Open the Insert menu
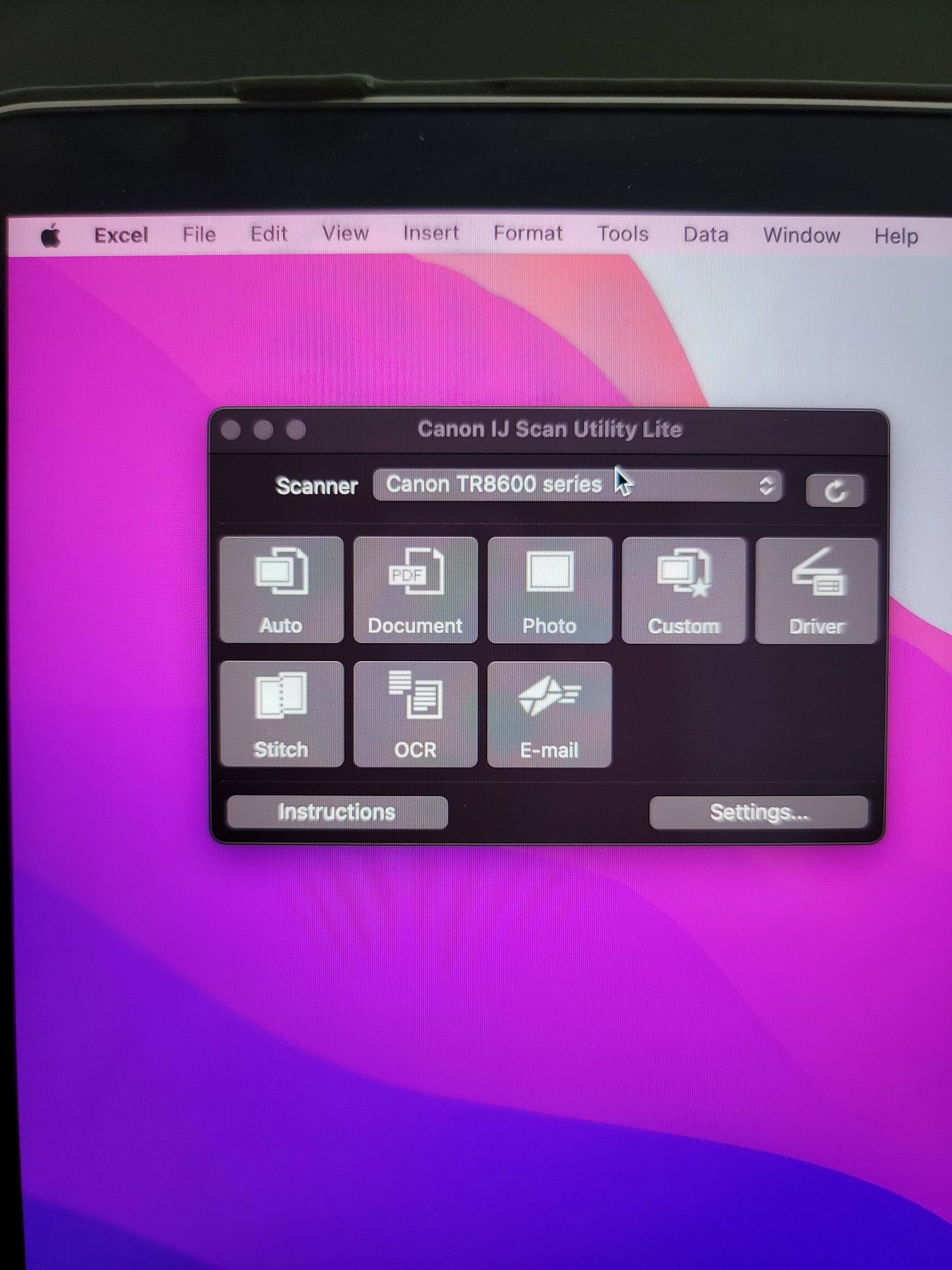 pos(430,233)
